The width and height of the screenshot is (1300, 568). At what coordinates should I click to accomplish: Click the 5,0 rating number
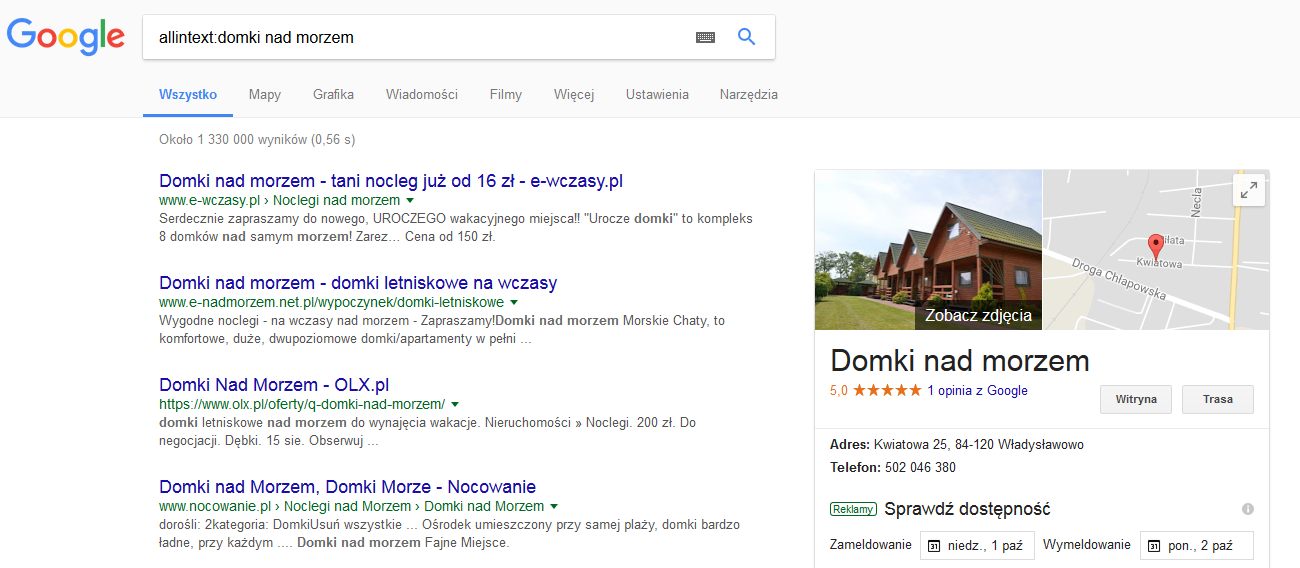(x=839, y=391)
